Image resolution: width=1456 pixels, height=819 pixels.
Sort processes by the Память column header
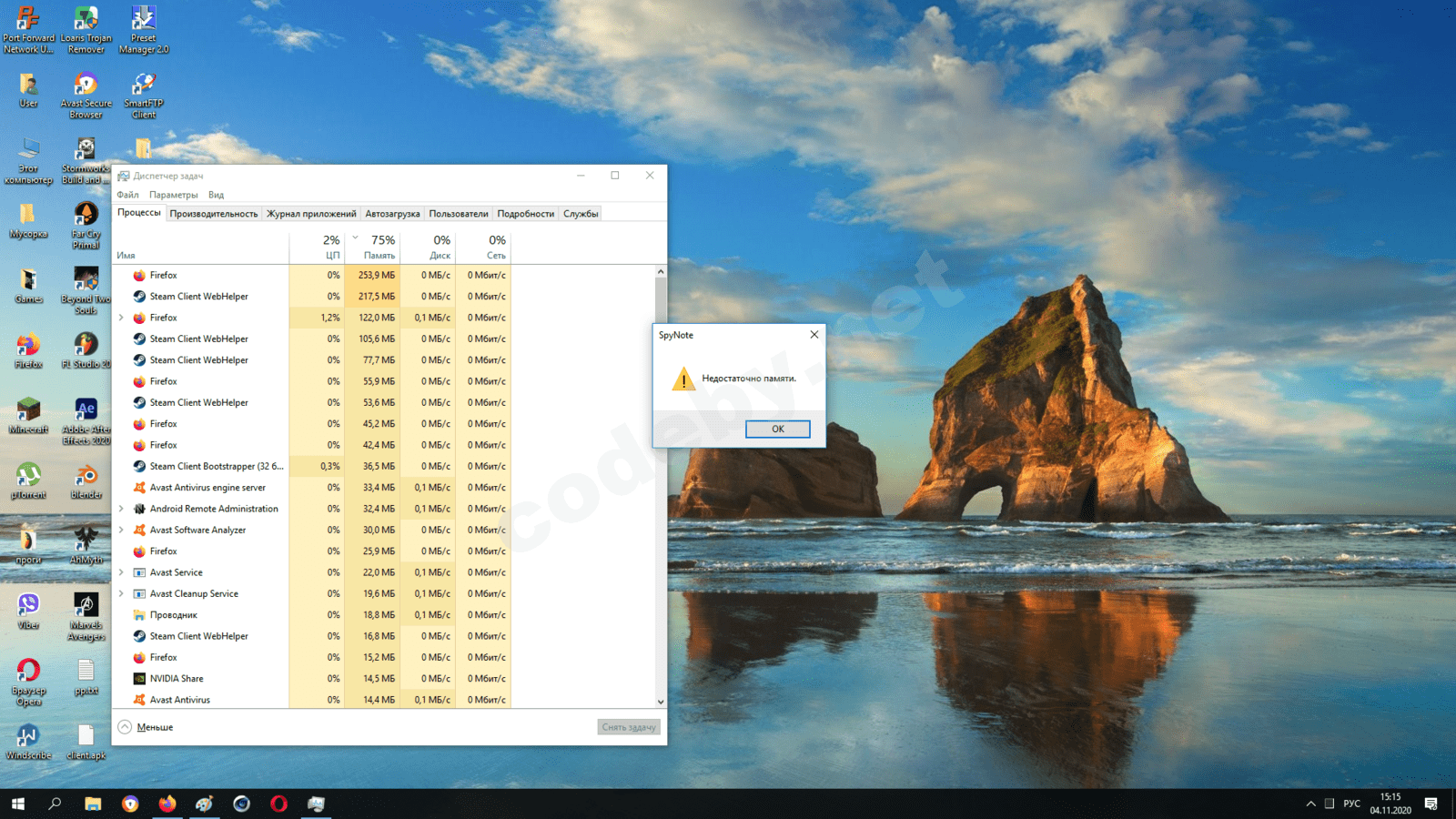click(x=378, y=247)
